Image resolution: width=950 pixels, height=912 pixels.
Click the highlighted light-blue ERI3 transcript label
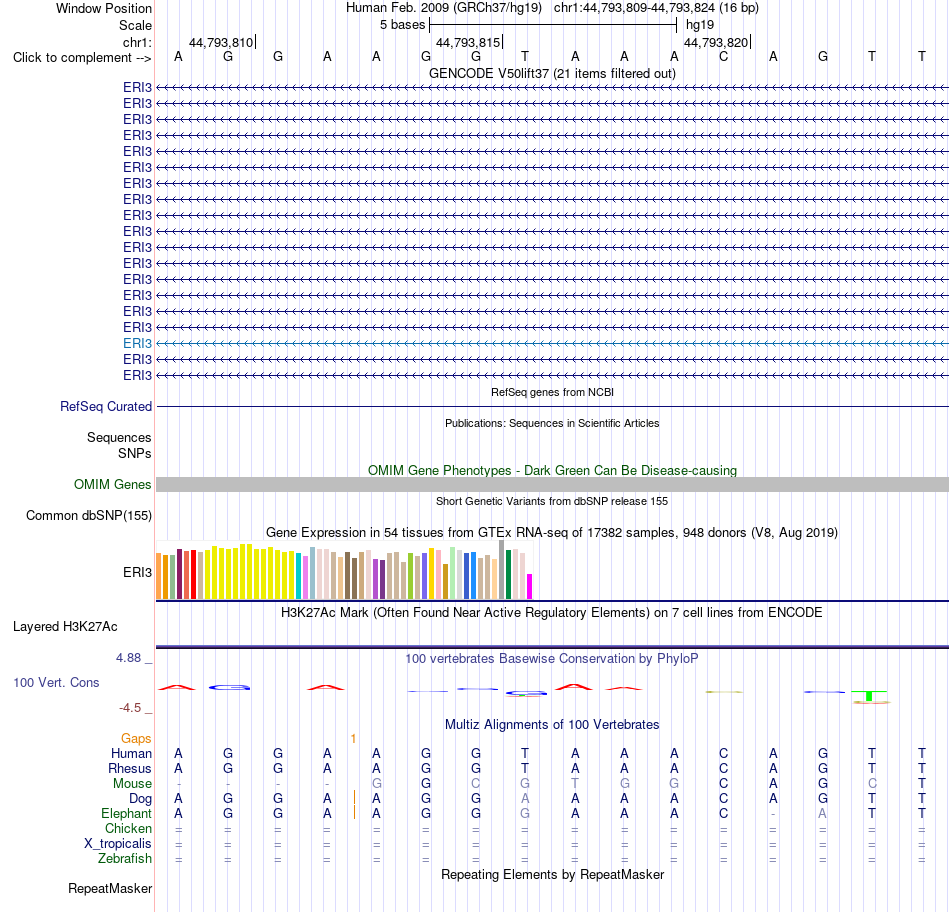[x=137, y=344]
